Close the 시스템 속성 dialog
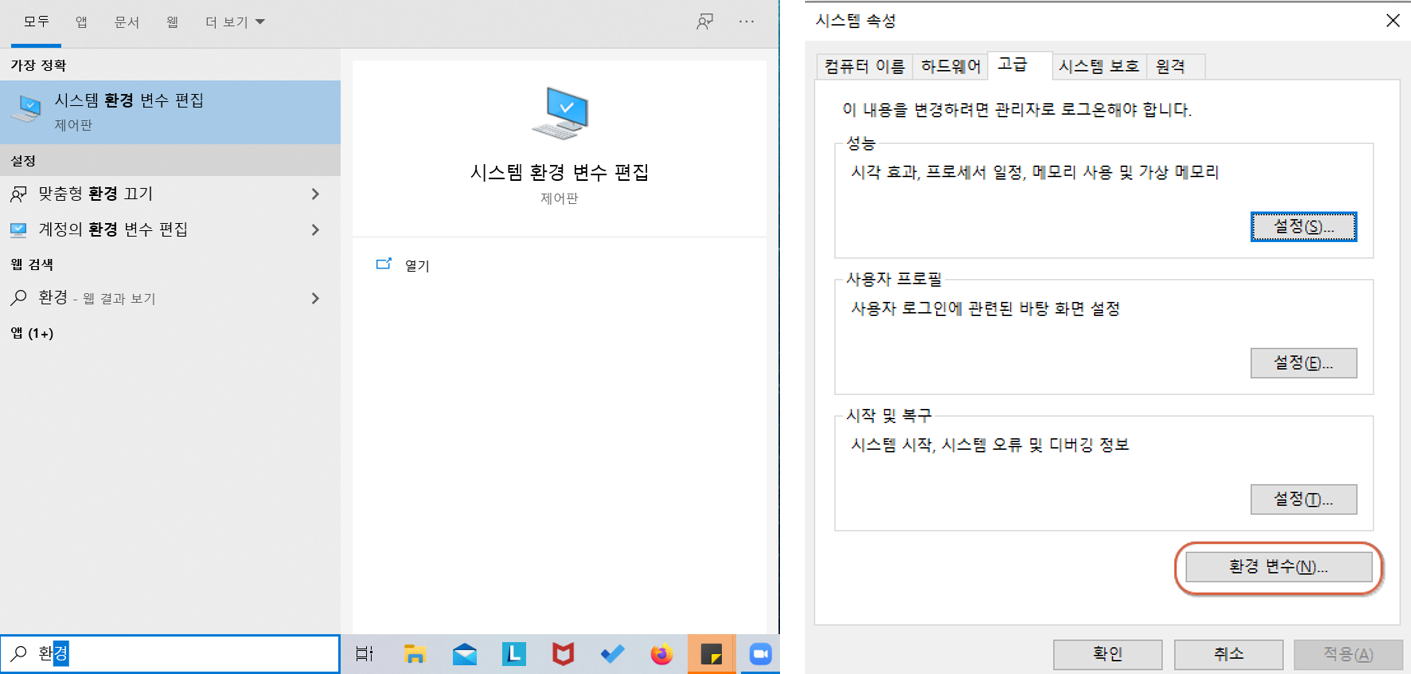Screen dimensions: 1411x674 click(1392, 21)
